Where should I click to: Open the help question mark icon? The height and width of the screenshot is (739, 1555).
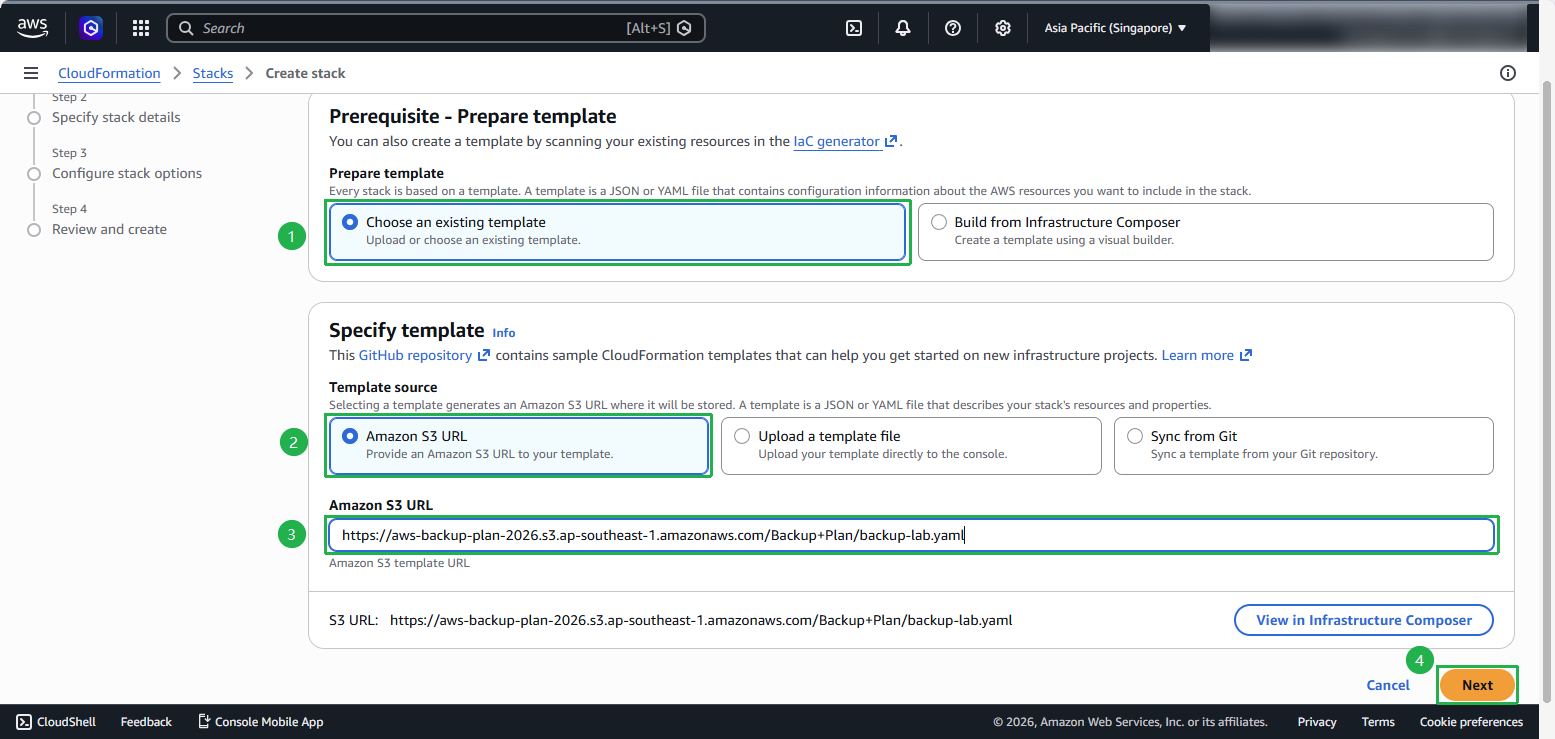tap(953, 28)
